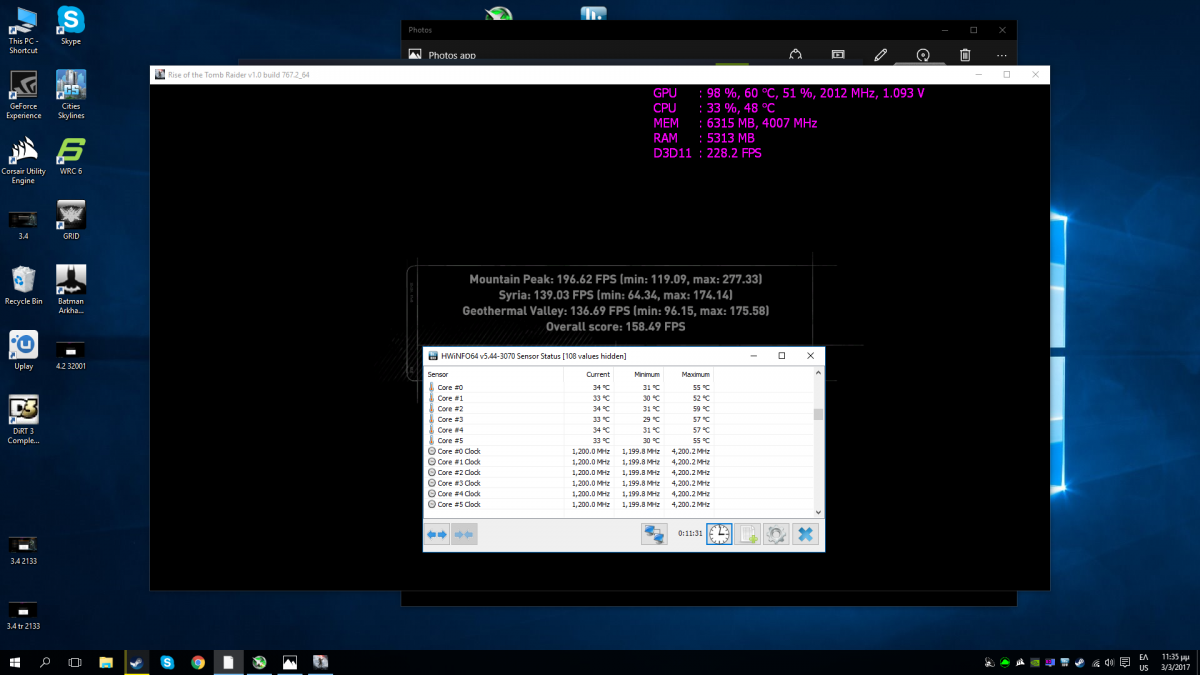Close sensors with the blue X button

click(805, 534)
